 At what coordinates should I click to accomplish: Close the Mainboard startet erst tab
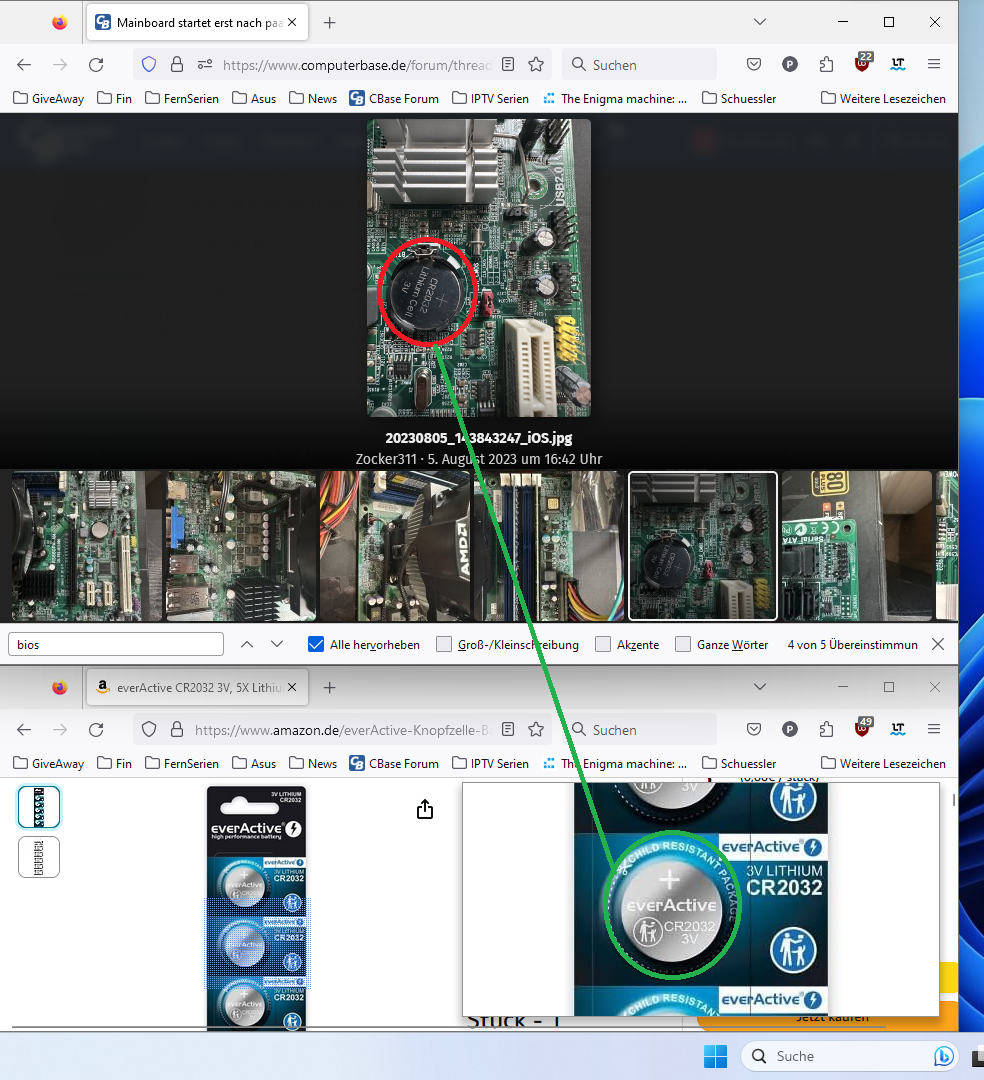coord(292,23)
